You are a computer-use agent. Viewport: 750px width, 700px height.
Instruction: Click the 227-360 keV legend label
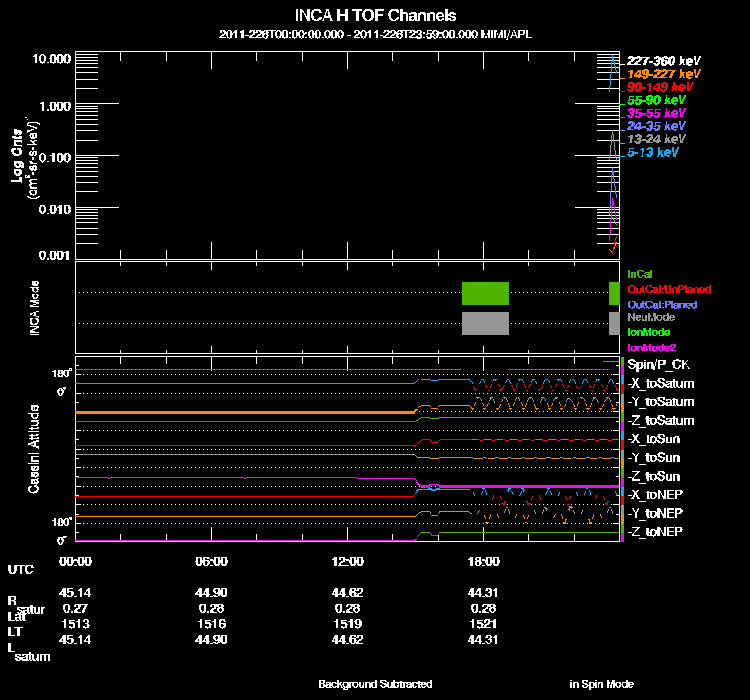coord(663,61)
